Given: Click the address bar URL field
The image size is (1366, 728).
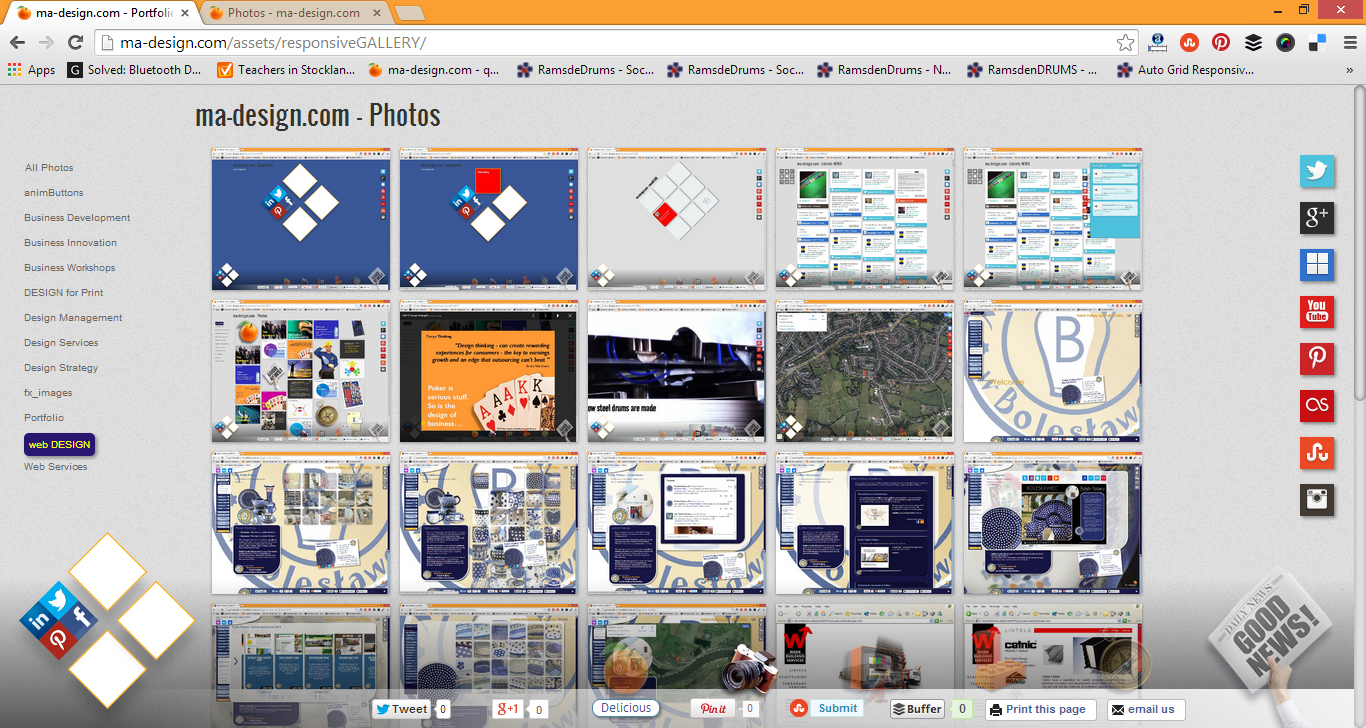Looking at the screenshot, I should 600,42.
